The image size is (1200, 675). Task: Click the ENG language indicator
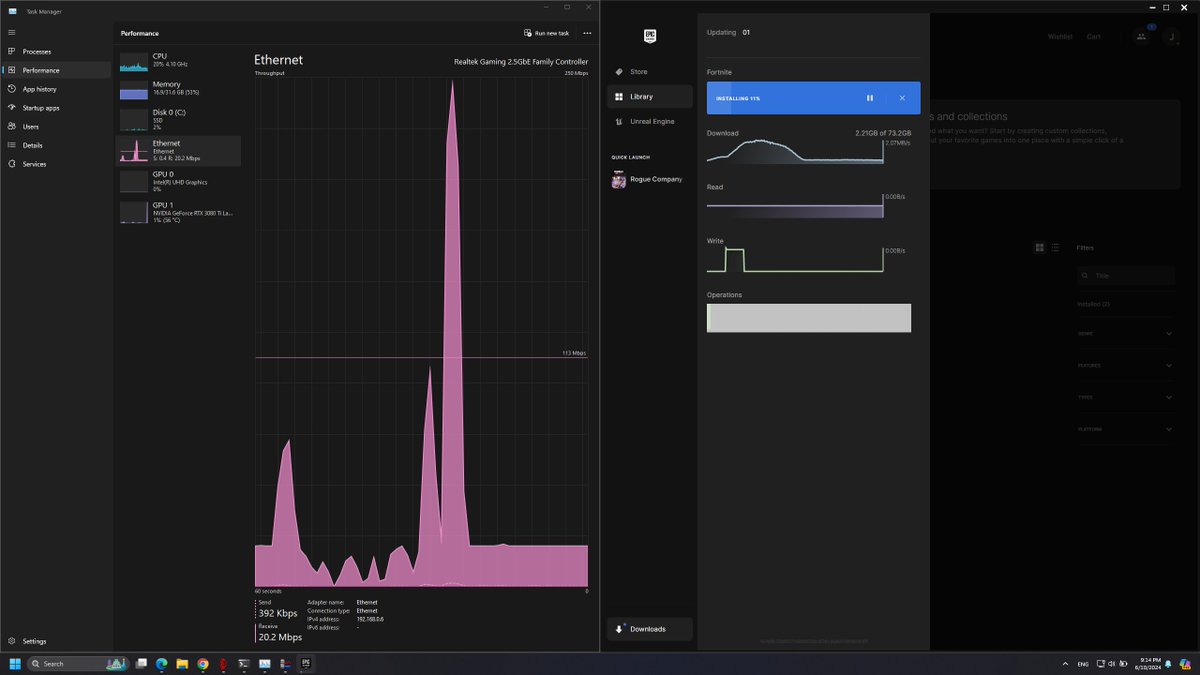click(x=1083, y=664)
